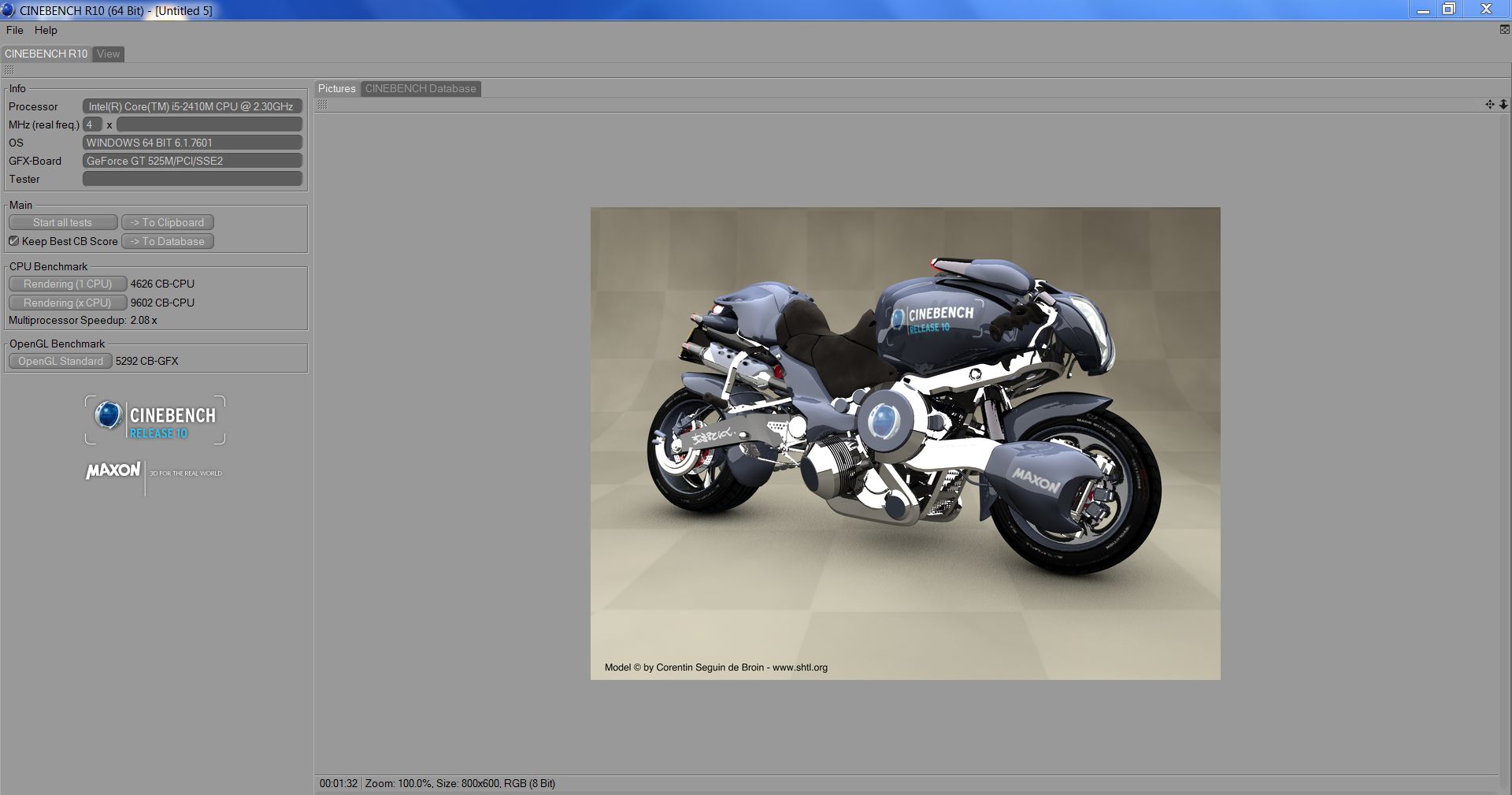
Task: Click the CINEBENCH app icon in title bar
Action: tap(8, 10)
